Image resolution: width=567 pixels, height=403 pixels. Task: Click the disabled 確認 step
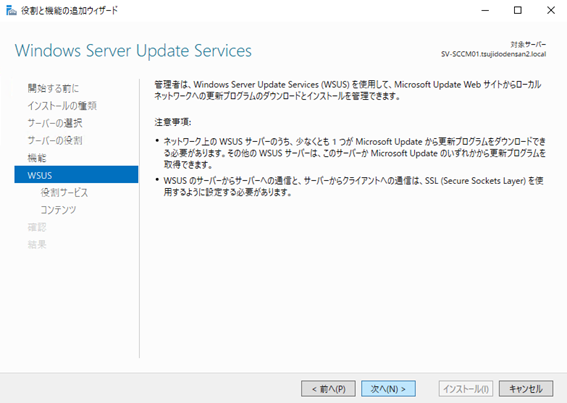coord(37,227)
